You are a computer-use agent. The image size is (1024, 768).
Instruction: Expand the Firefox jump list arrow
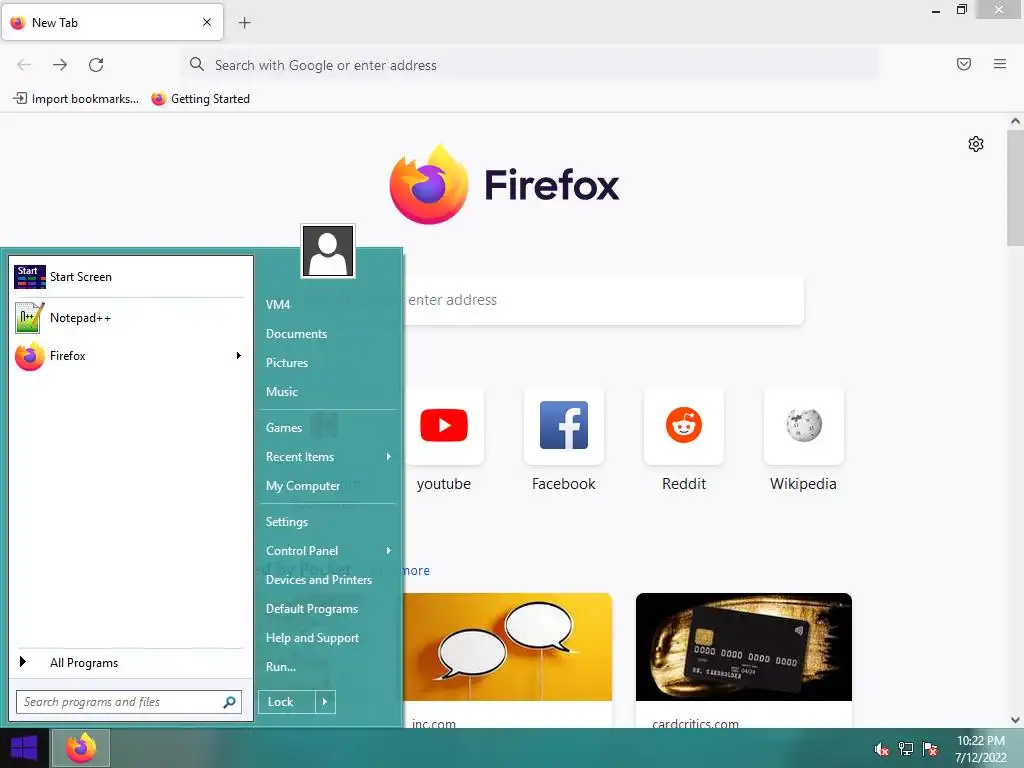(x=239, y=356)
